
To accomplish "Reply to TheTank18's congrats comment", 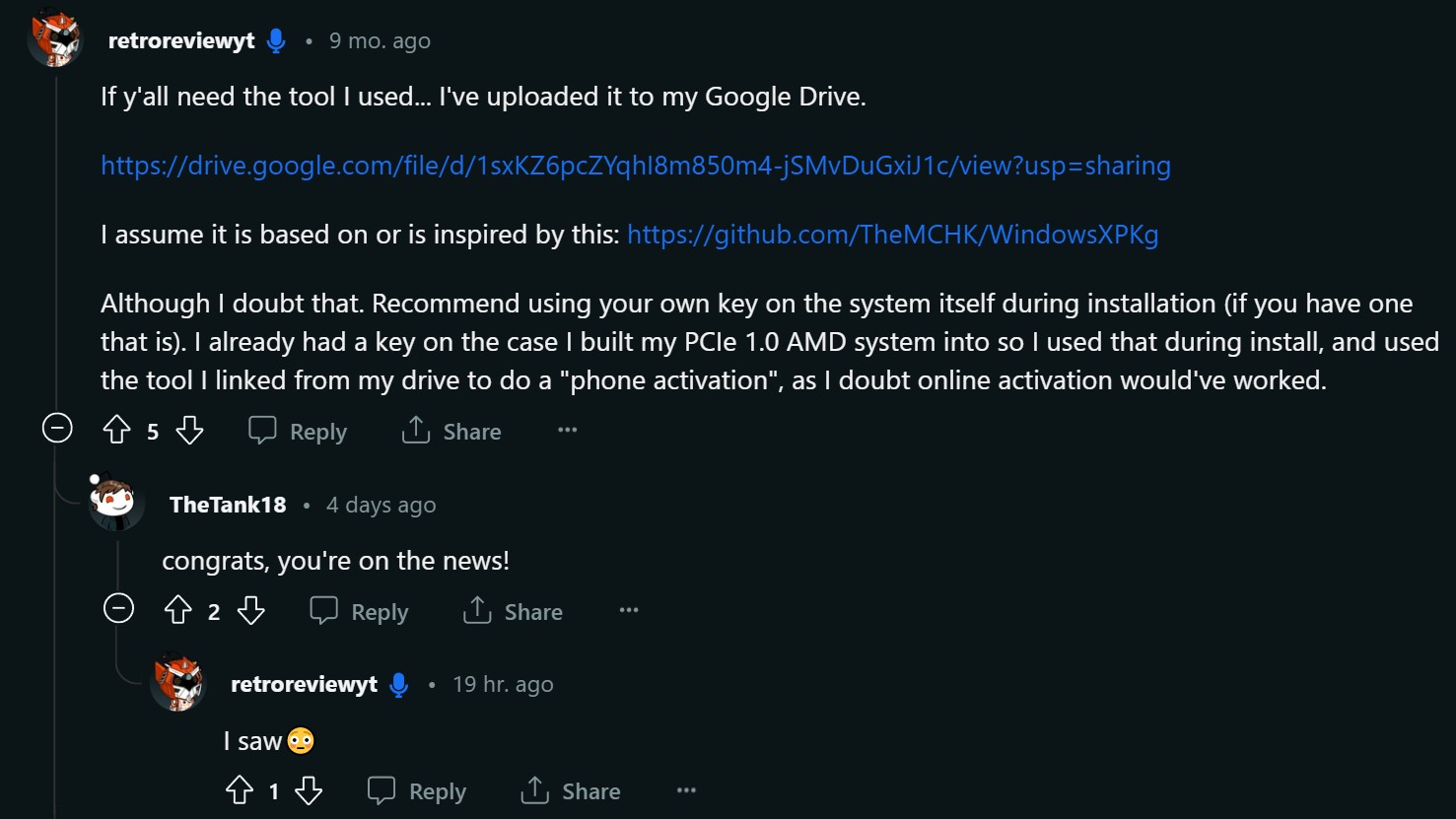I will (359, 611).
